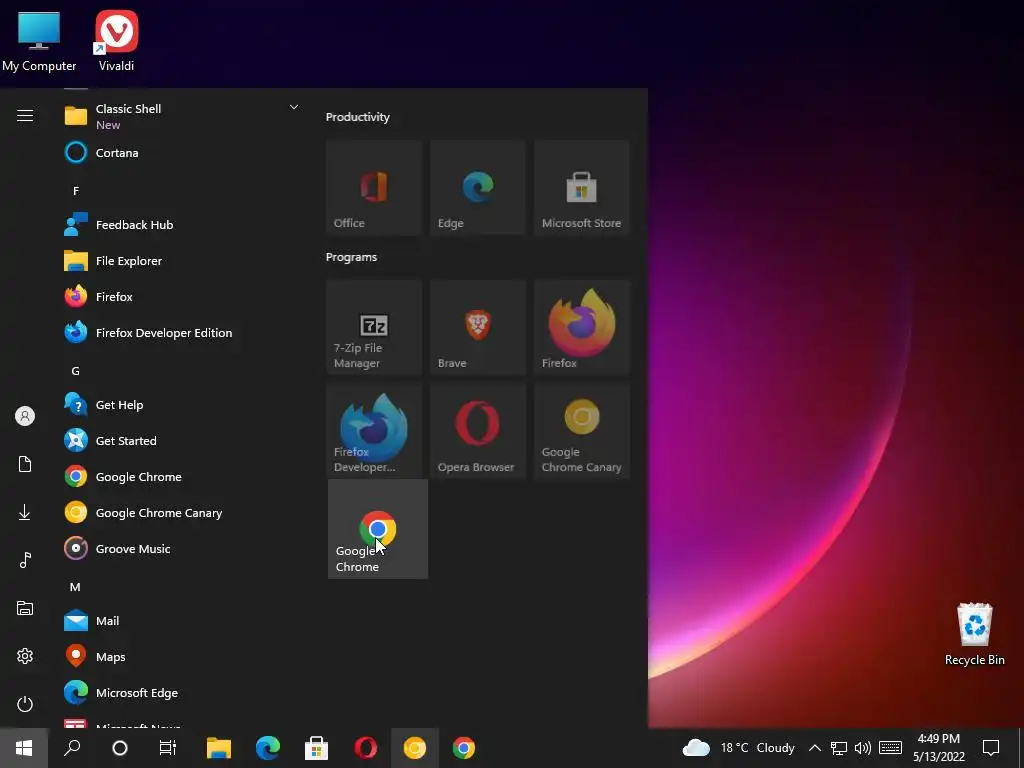Open Google Chrome on the taskbar
The width and height of the screenshot is (1024, 768).
coord(464,748)
